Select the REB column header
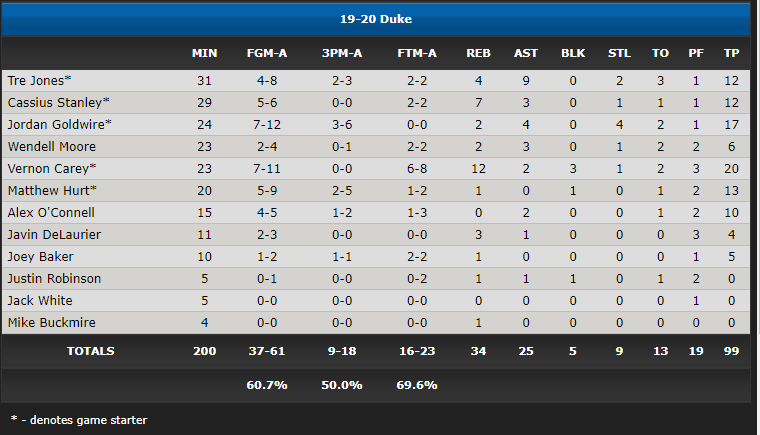The image size is (760, 435). 478,53
